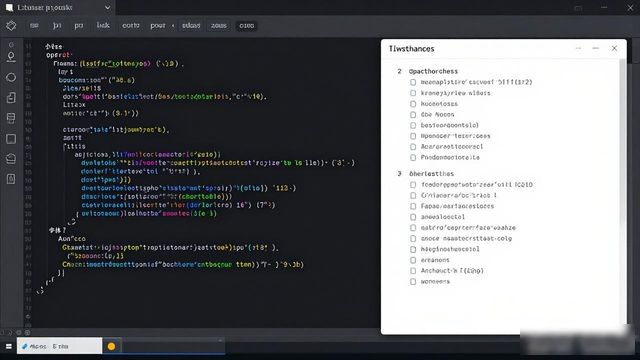
Task: Tick the first checkbox under section 2, ending "(1?2)"
Action: [x=413, y=82]
